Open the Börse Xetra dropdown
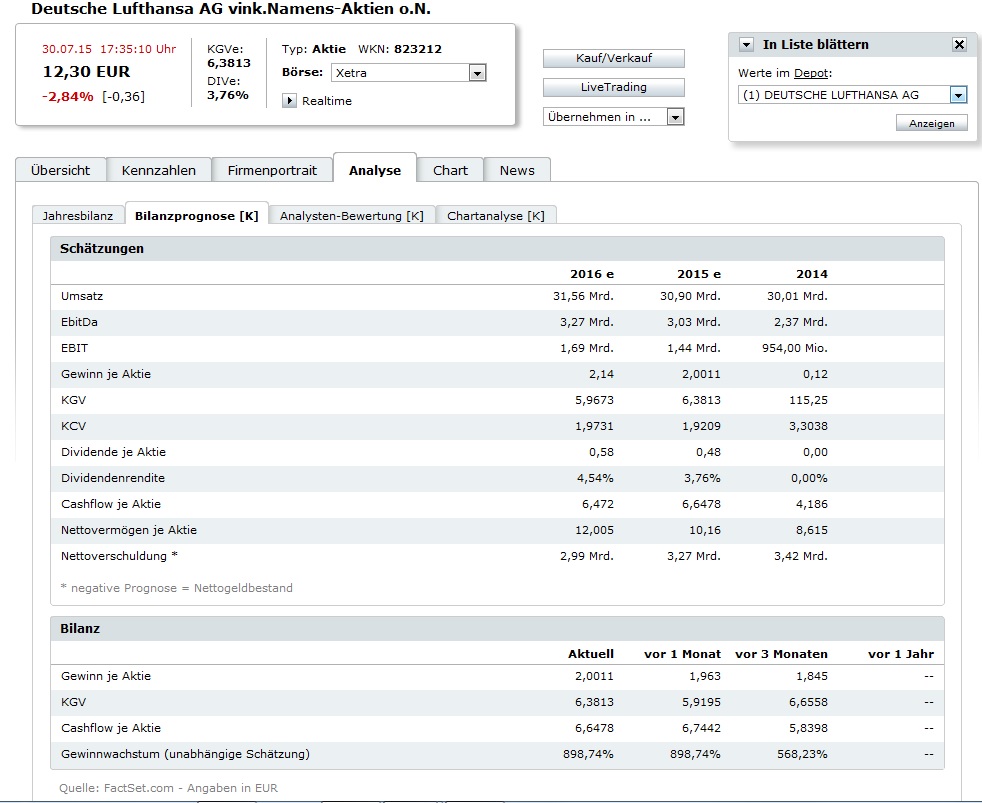The width and height of the screenshot is (982, 803). [x=477, y=73]
